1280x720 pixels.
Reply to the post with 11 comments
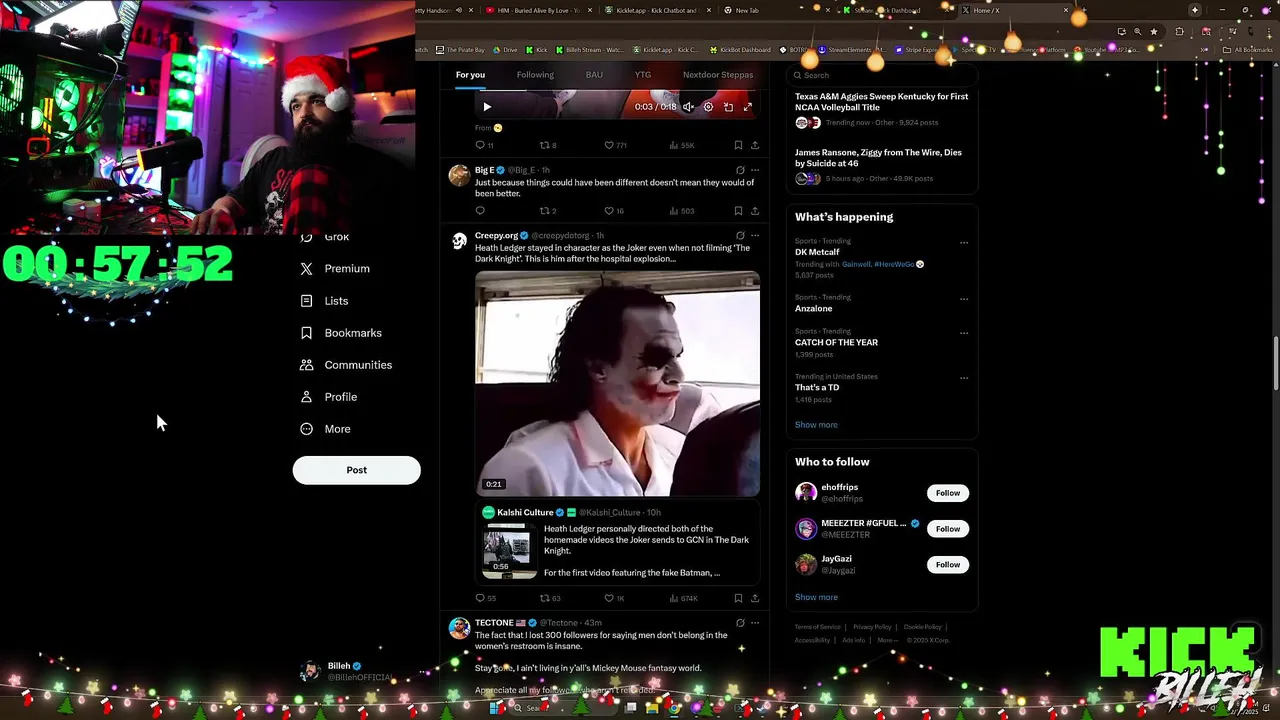(485, 145)
